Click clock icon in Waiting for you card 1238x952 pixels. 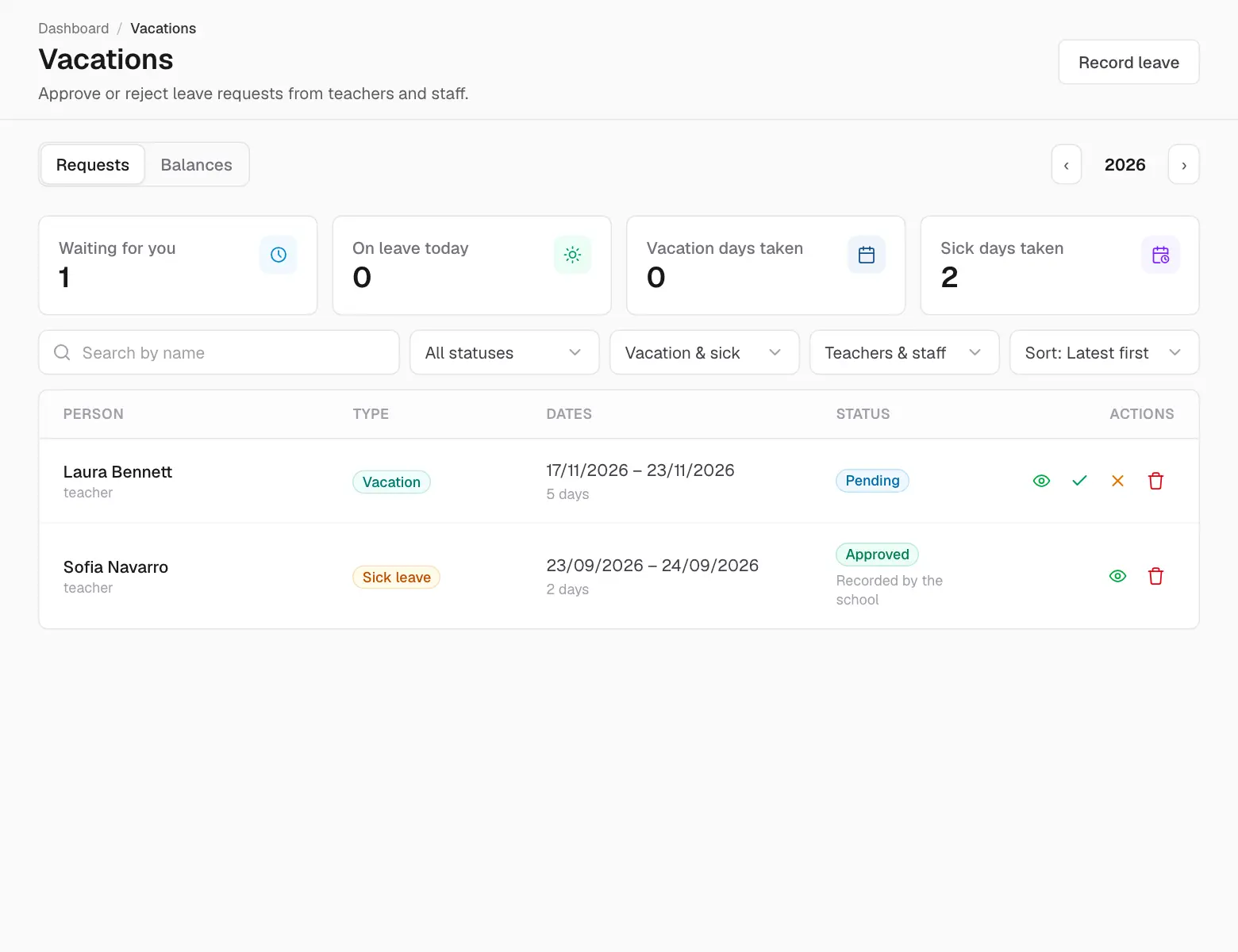coord(279,255)
